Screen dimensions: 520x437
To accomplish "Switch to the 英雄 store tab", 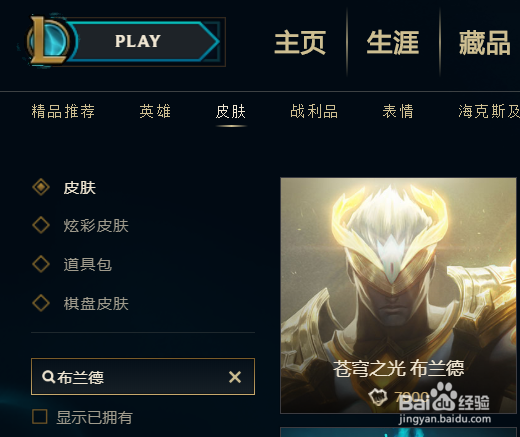I will 155,111.
